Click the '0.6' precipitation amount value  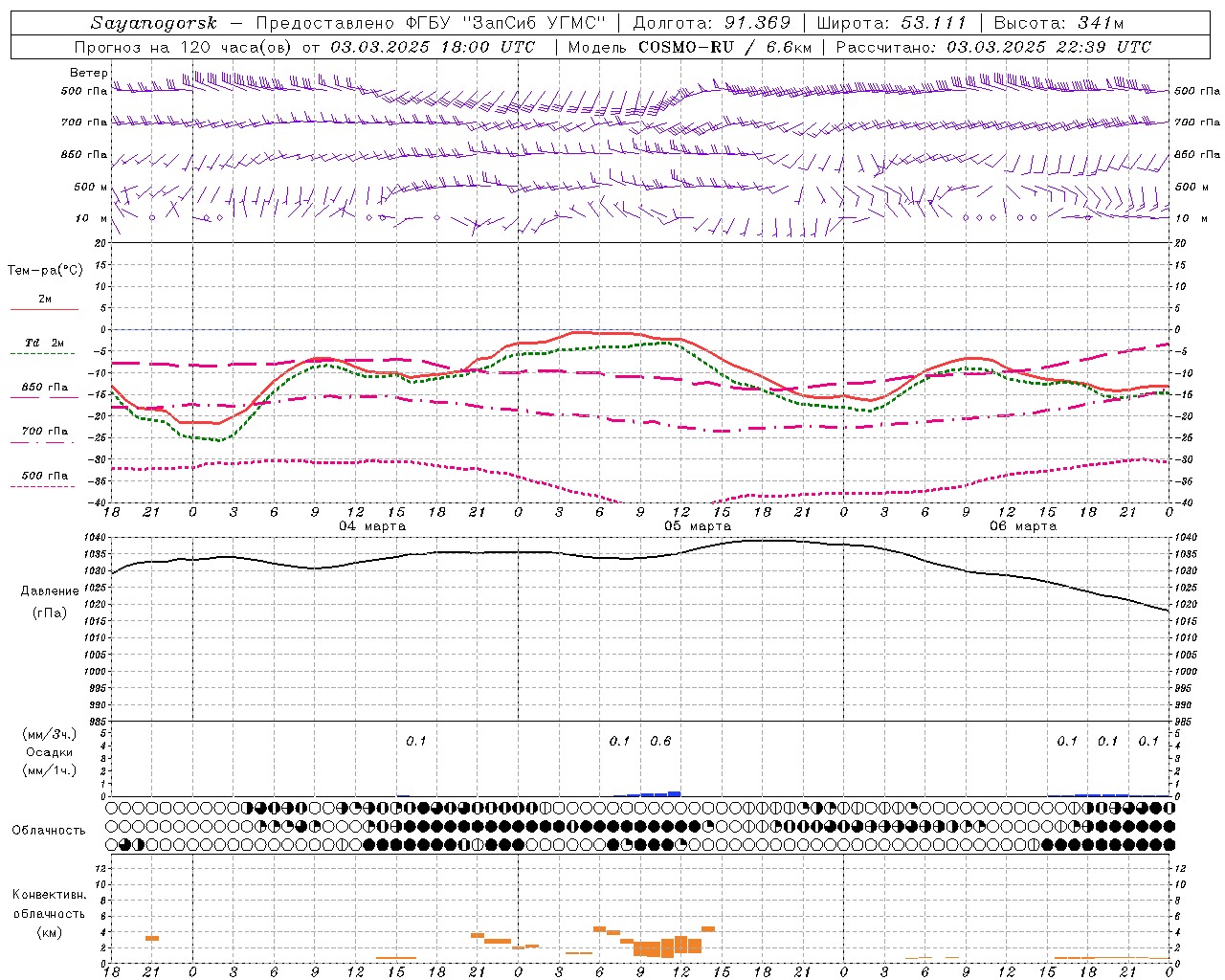(660, 741)
